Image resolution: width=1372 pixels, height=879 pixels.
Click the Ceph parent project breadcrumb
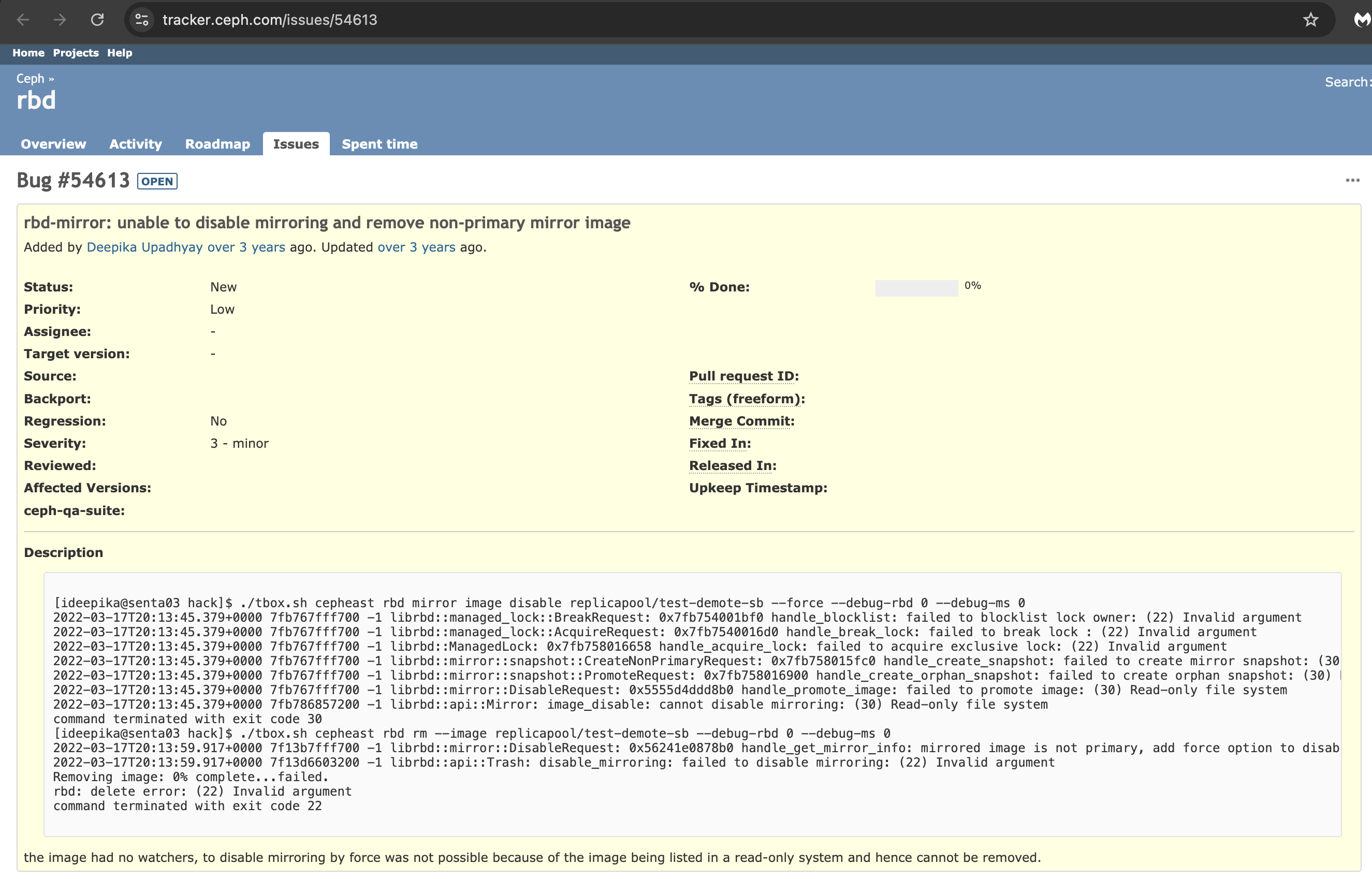point(30,78)
